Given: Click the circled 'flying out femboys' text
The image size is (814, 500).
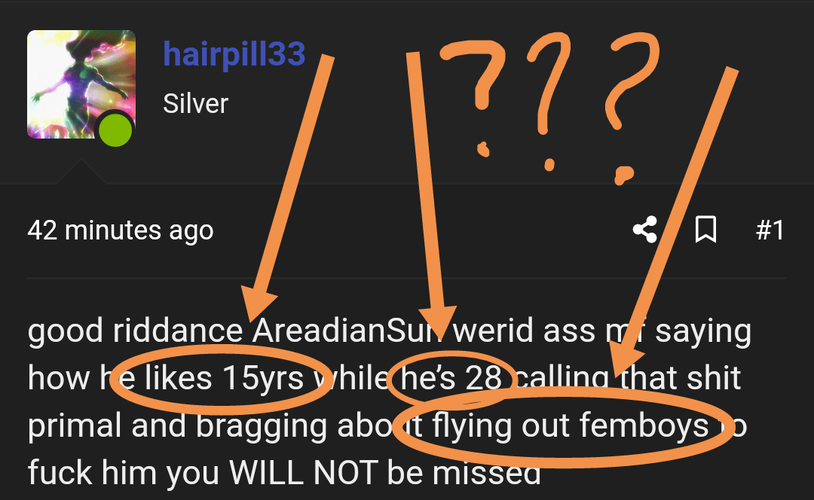Looking at the screenshot, I should 570,425.
